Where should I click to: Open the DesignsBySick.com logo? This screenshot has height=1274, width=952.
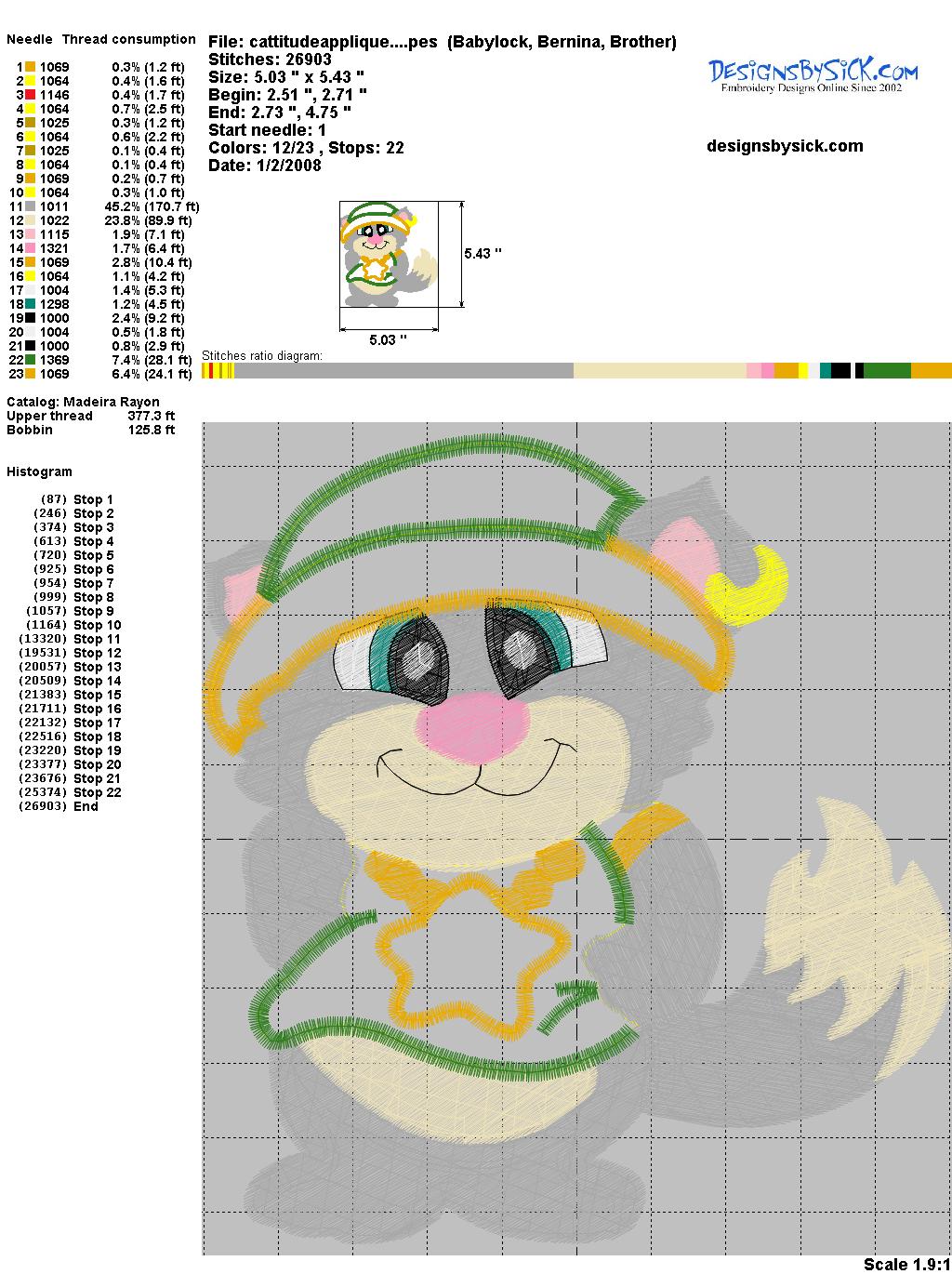(x=812, y=74)
